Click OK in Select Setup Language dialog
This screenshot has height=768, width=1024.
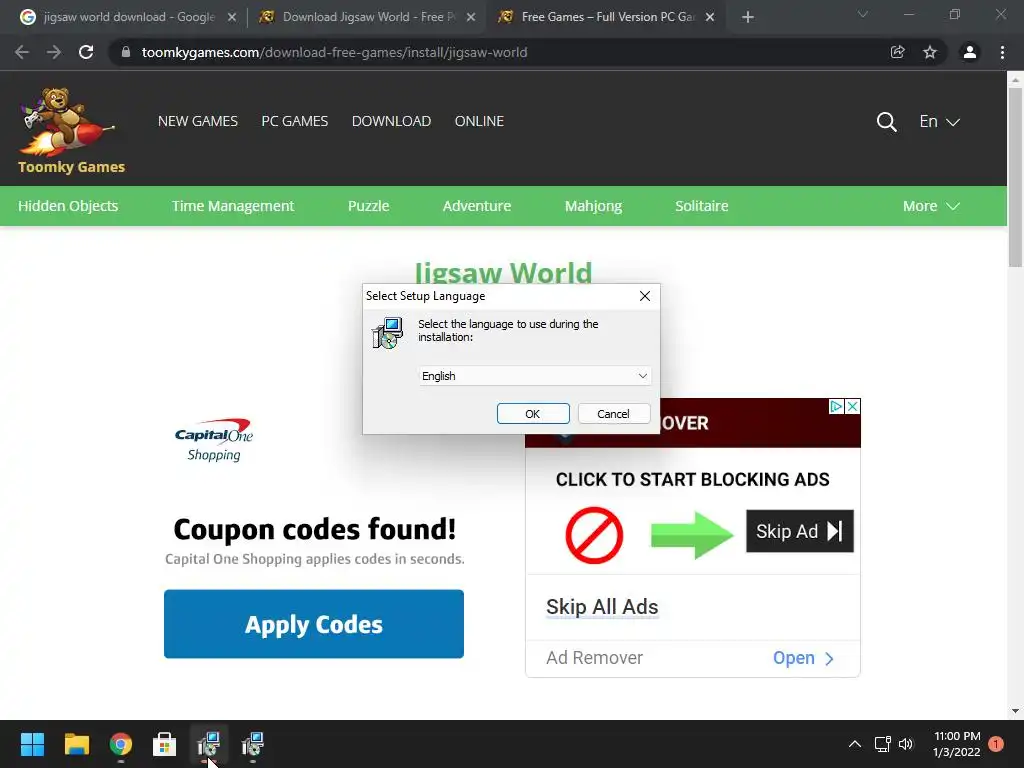[533, 413]
